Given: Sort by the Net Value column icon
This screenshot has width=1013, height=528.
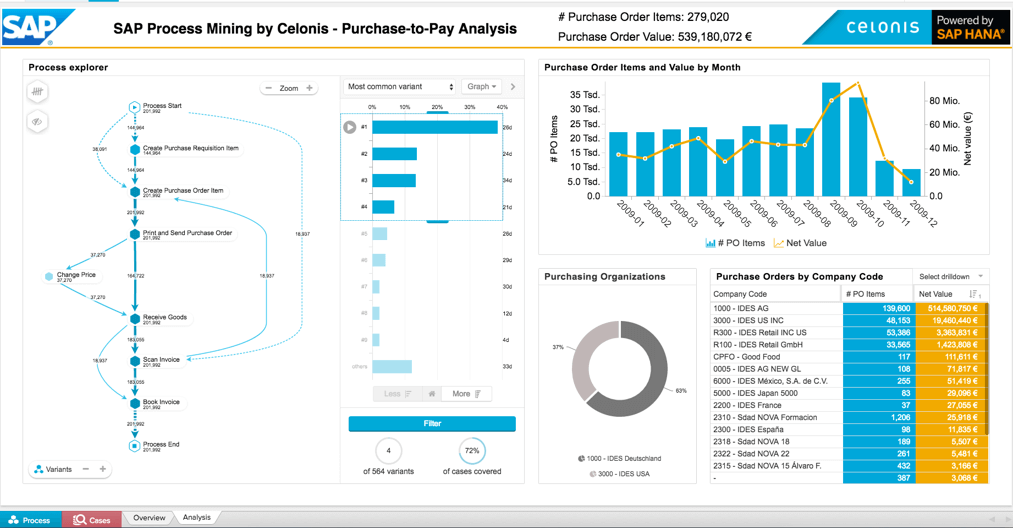Looking at the screenshot, I should click(x=976, y=294).
